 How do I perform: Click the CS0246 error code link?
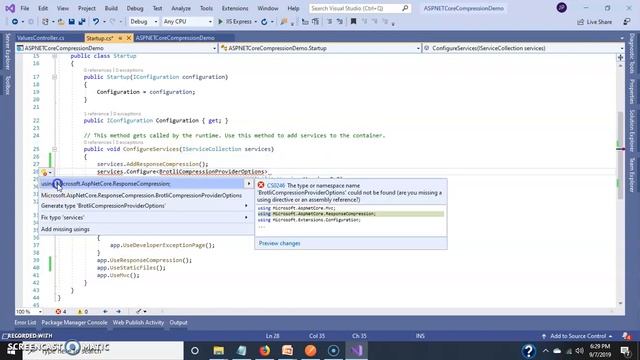coord(276,185)
